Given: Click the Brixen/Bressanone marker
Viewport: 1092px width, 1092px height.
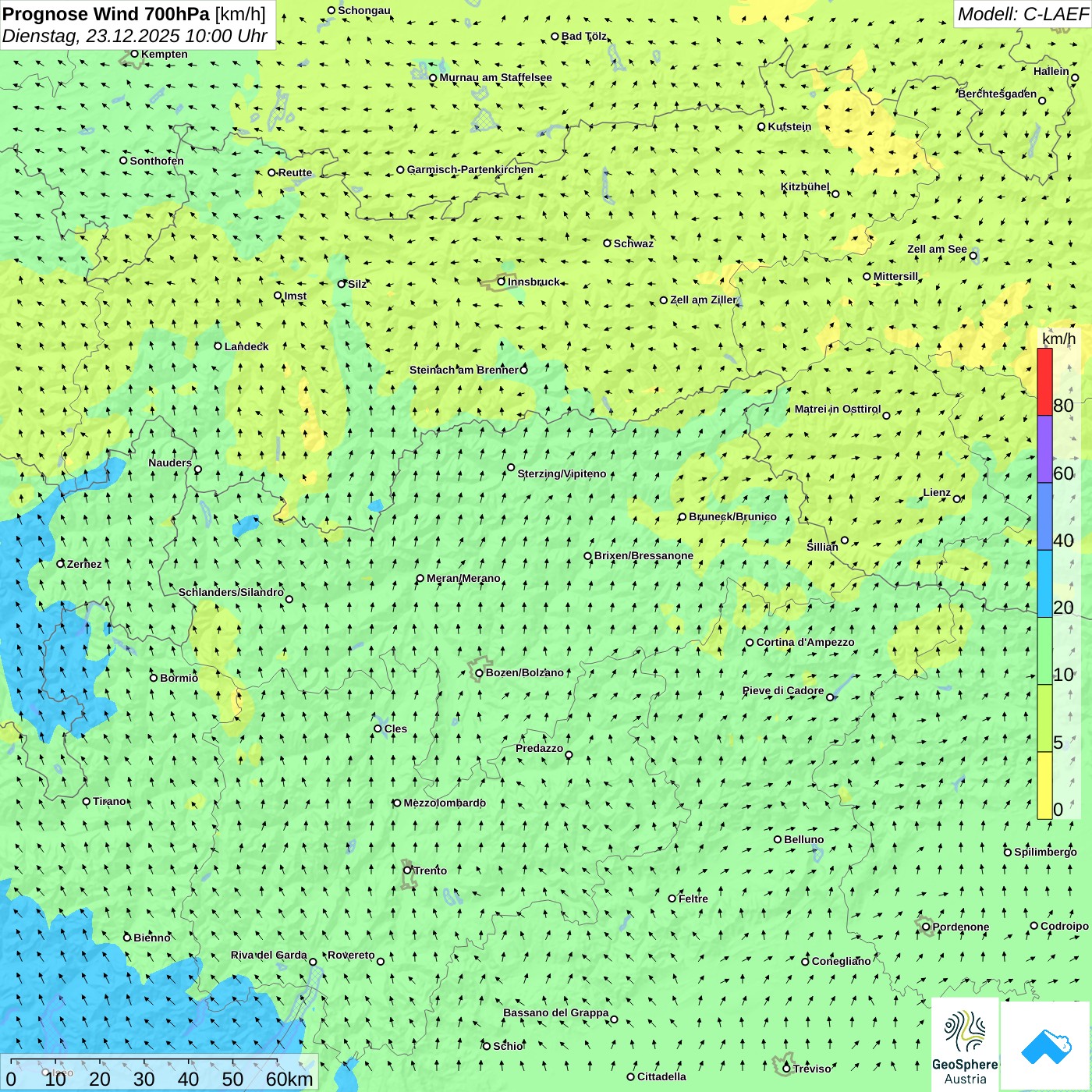Looking at the screenshot, I should point(587,556).
